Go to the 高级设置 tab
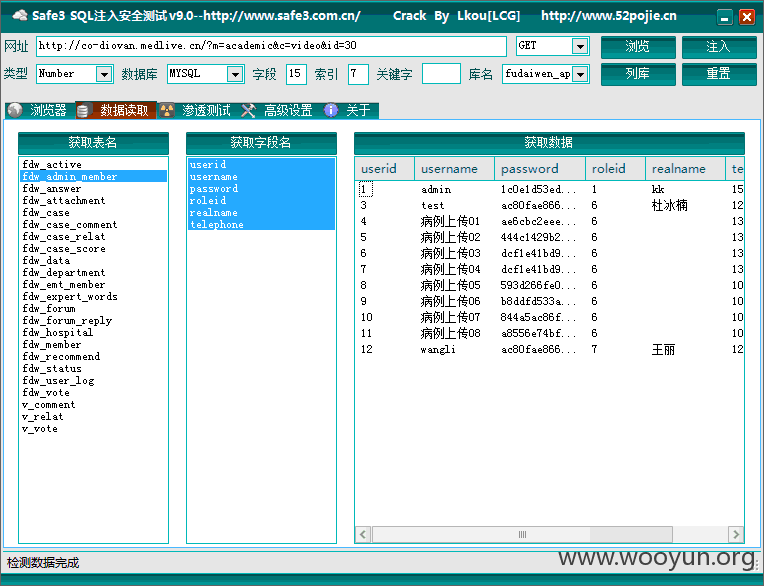The image size is (764, 586). (x=280, y=111)
